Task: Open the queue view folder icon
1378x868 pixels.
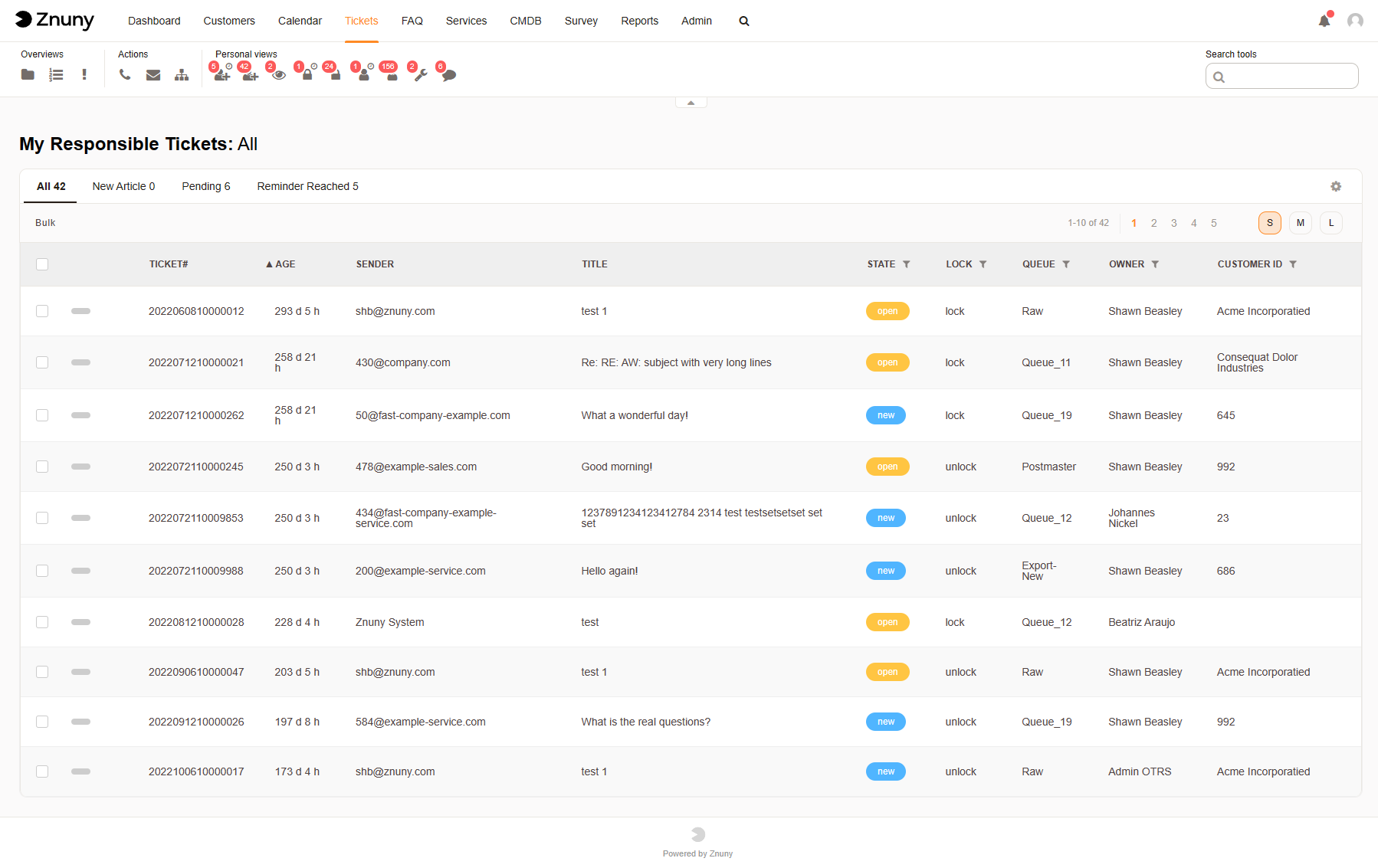Action: [x=28, y=74]
